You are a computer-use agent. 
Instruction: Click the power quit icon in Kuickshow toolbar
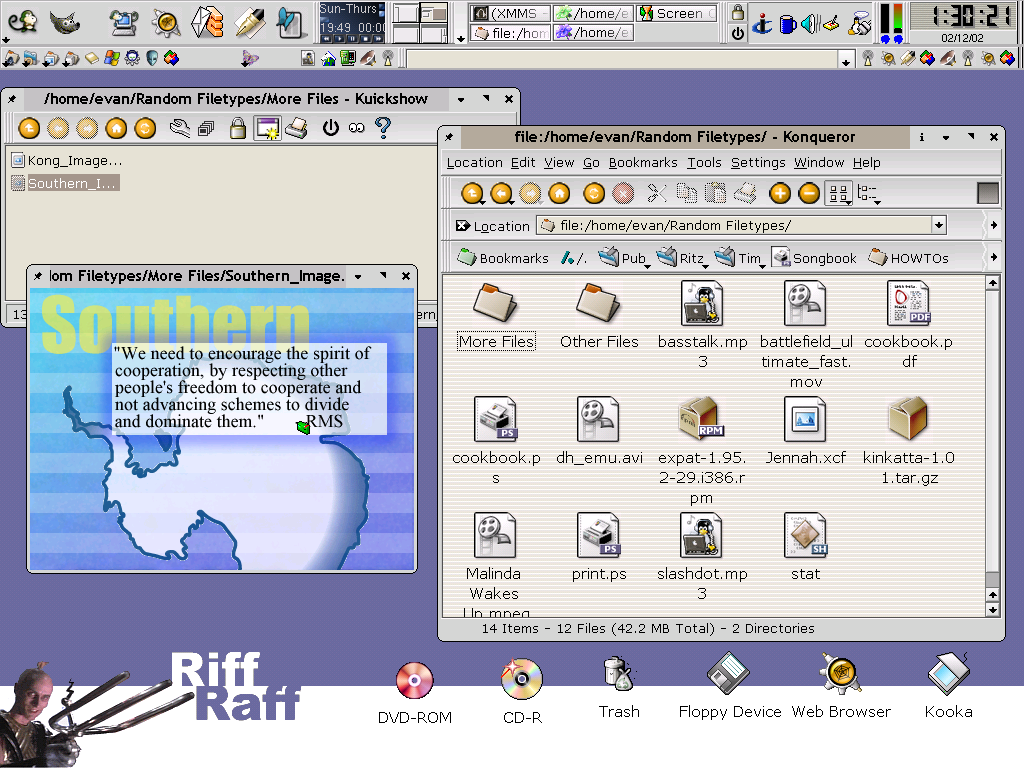[331, 127]
